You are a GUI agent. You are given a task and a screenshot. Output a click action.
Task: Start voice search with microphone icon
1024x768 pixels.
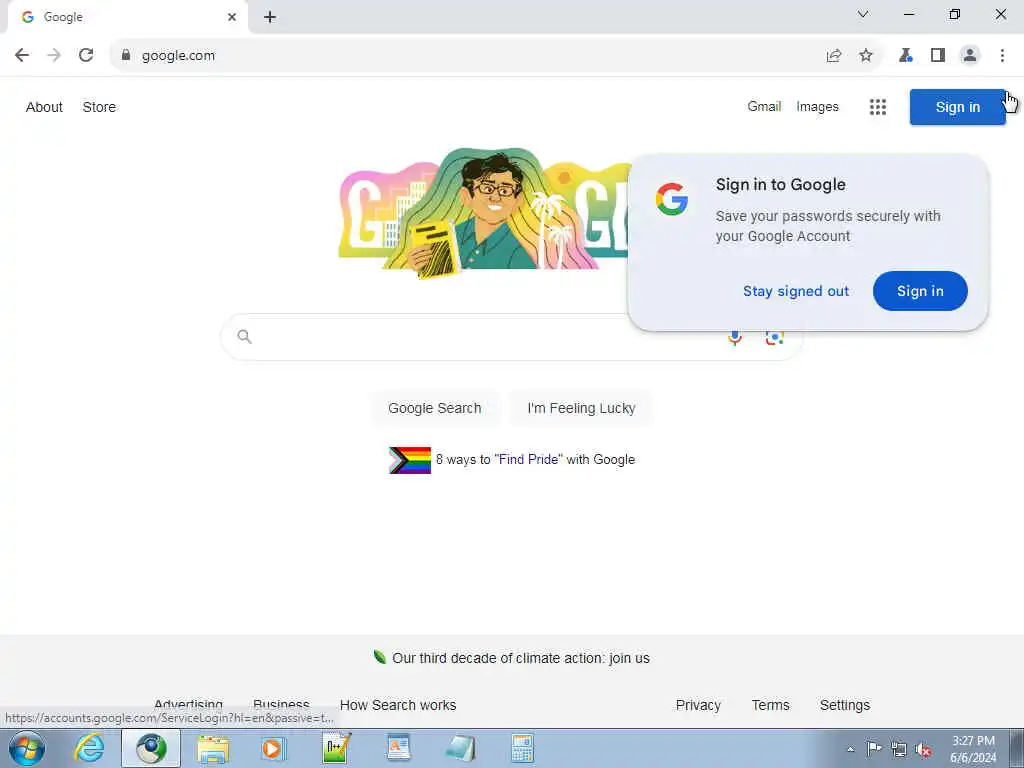coord(735,338)
